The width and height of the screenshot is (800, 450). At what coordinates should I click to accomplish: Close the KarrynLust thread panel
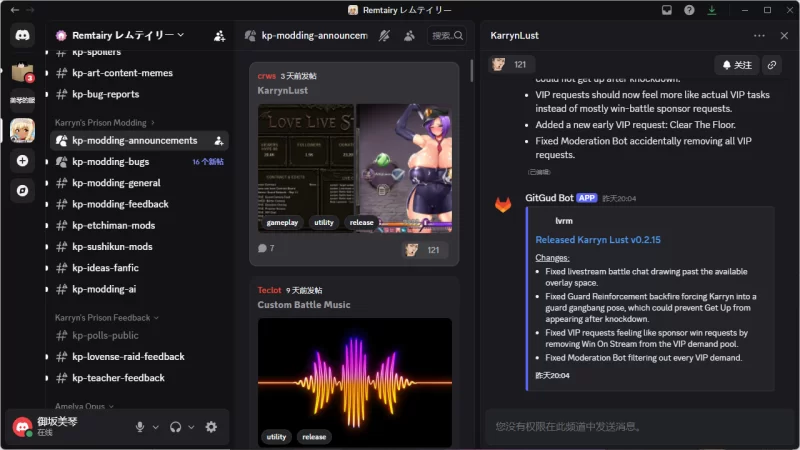coord(784,36)
